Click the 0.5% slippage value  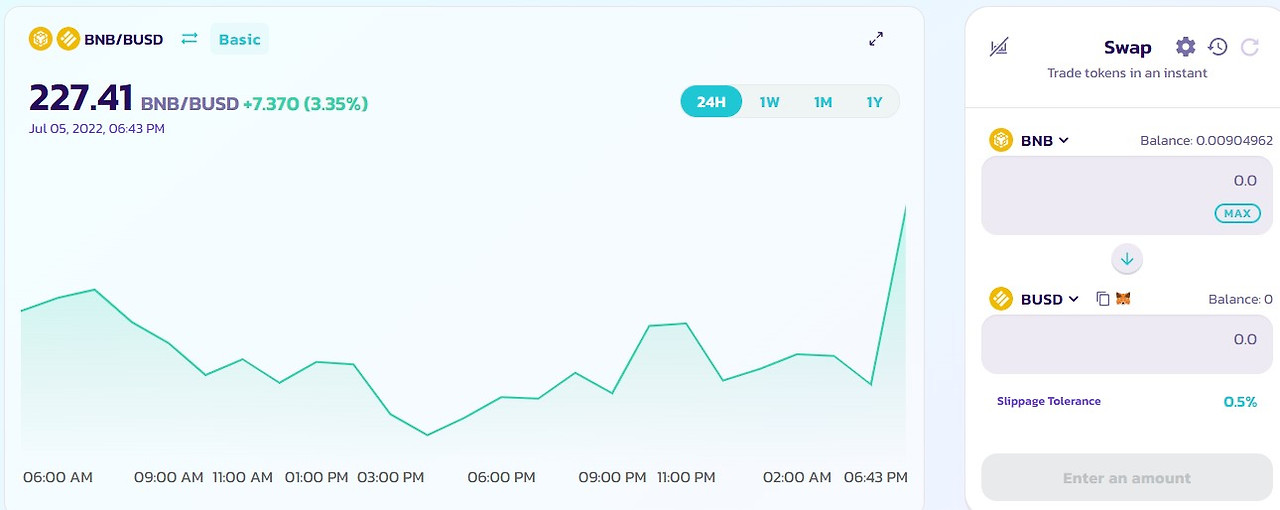click(1240, 402)
